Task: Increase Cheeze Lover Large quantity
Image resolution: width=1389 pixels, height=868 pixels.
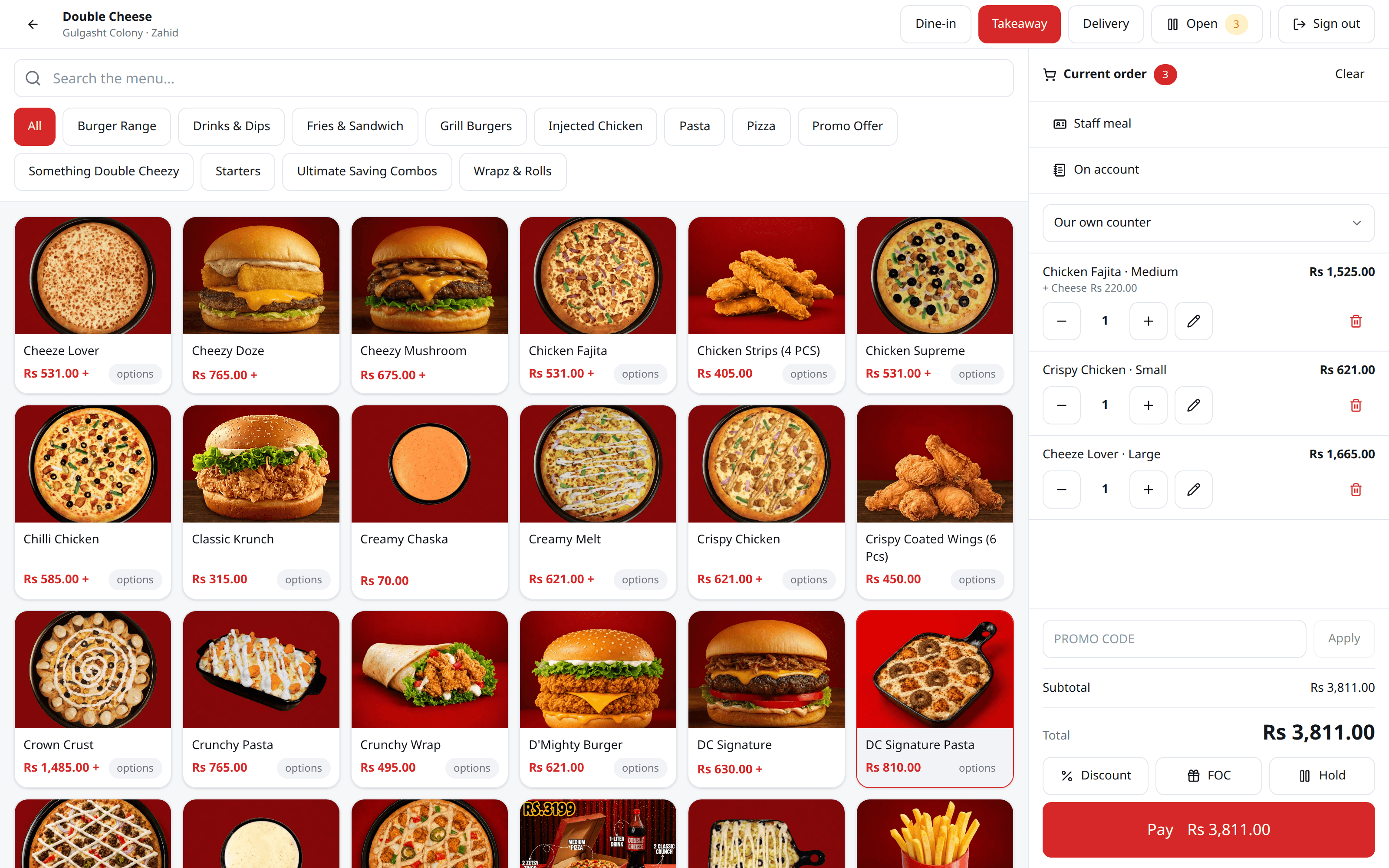Action: coord(1148,490)
